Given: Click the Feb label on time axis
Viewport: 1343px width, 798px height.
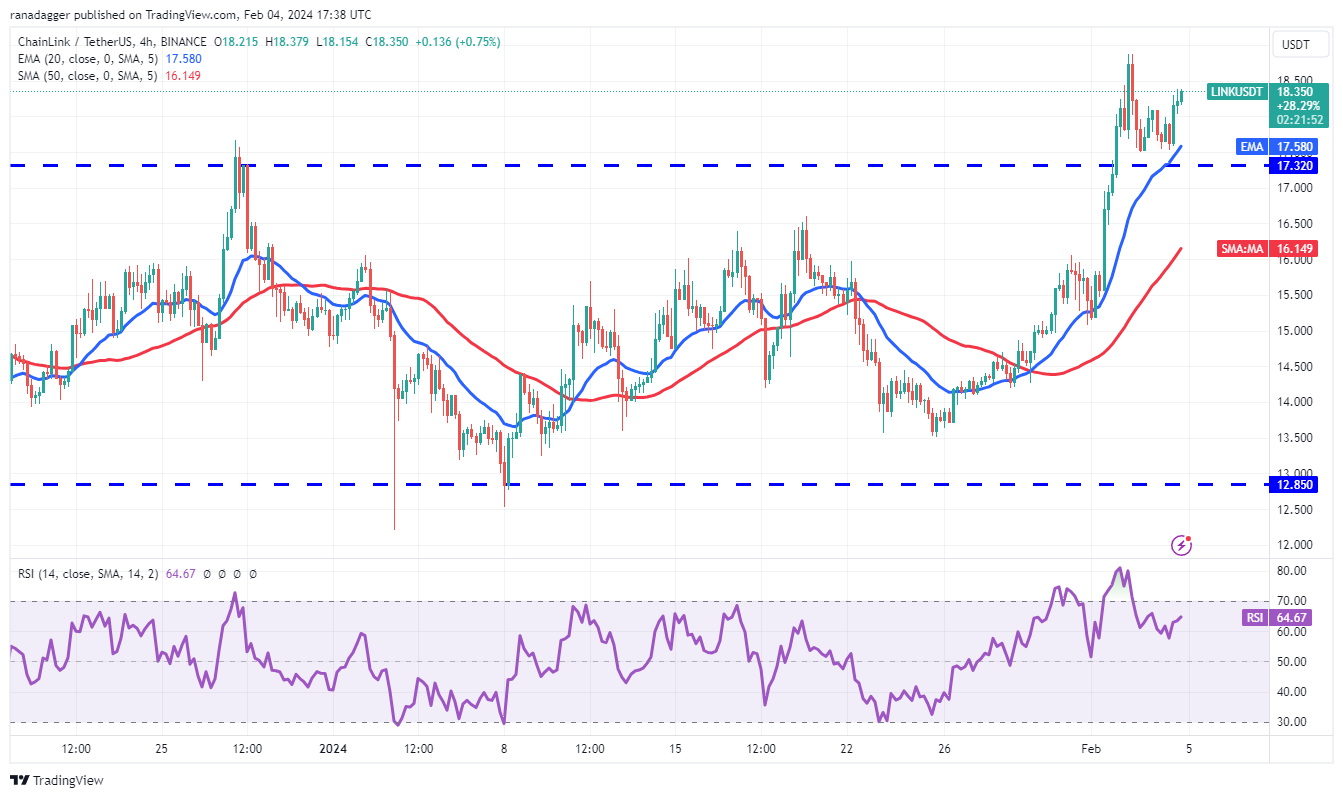Looking at the screenshot, I should [1091, 749].
